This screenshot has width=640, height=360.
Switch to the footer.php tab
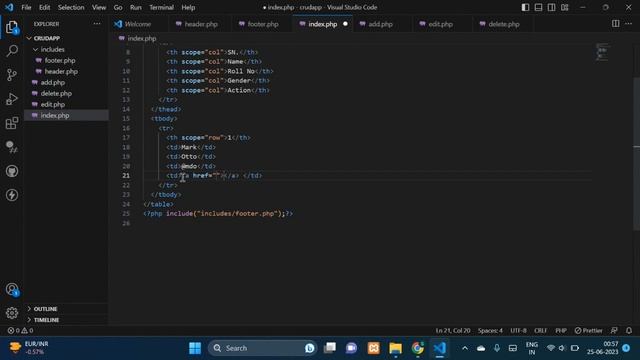pyautogui.click(x=263, y=24)
